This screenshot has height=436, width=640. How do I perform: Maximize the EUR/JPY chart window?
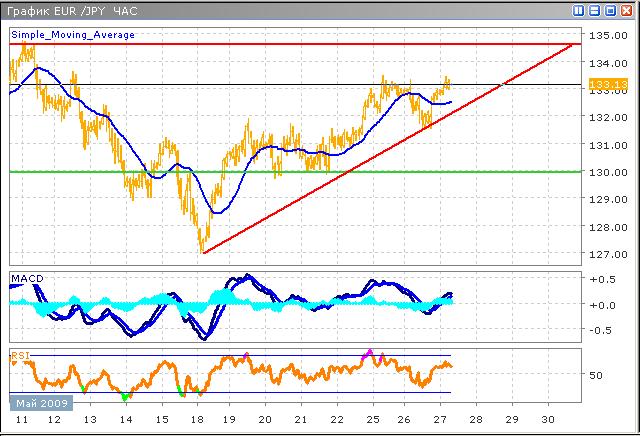pos(611,11)
